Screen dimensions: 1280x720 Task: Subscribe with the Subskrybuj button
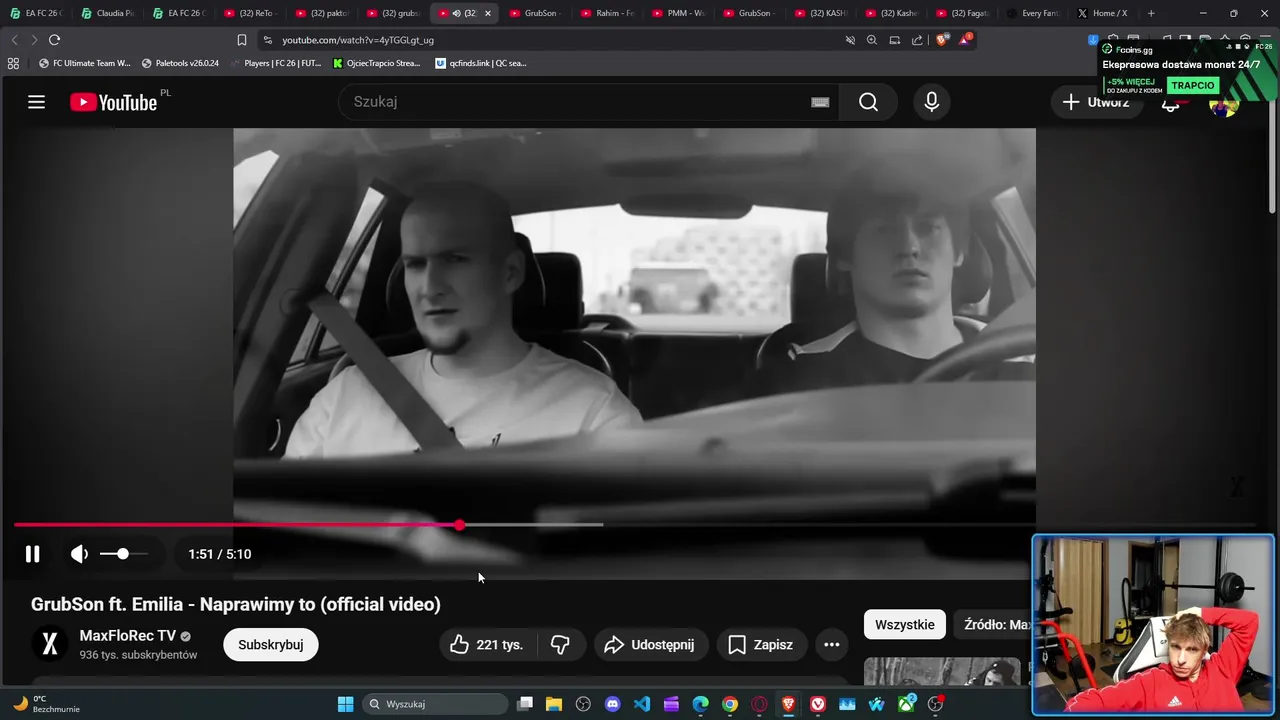(270, 645)
